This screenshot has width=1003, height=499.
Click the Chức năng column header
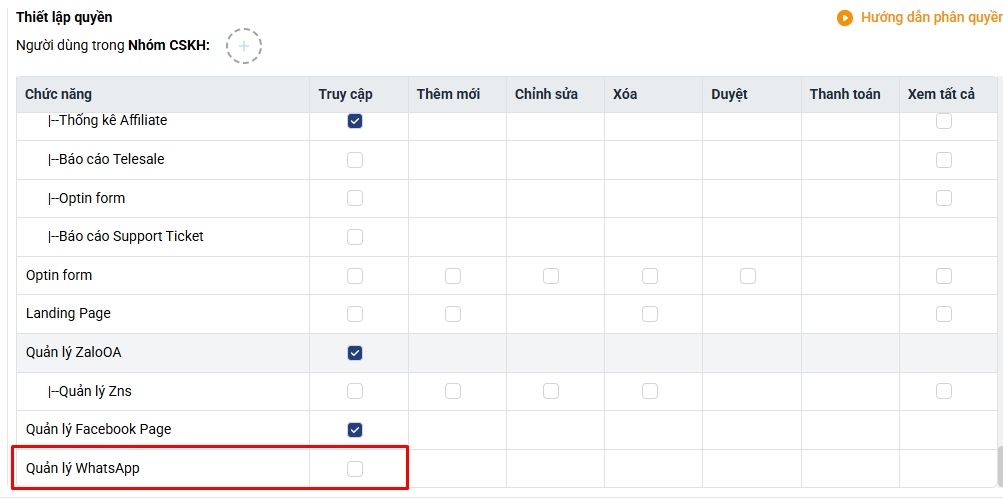click(x=59, y=95)
